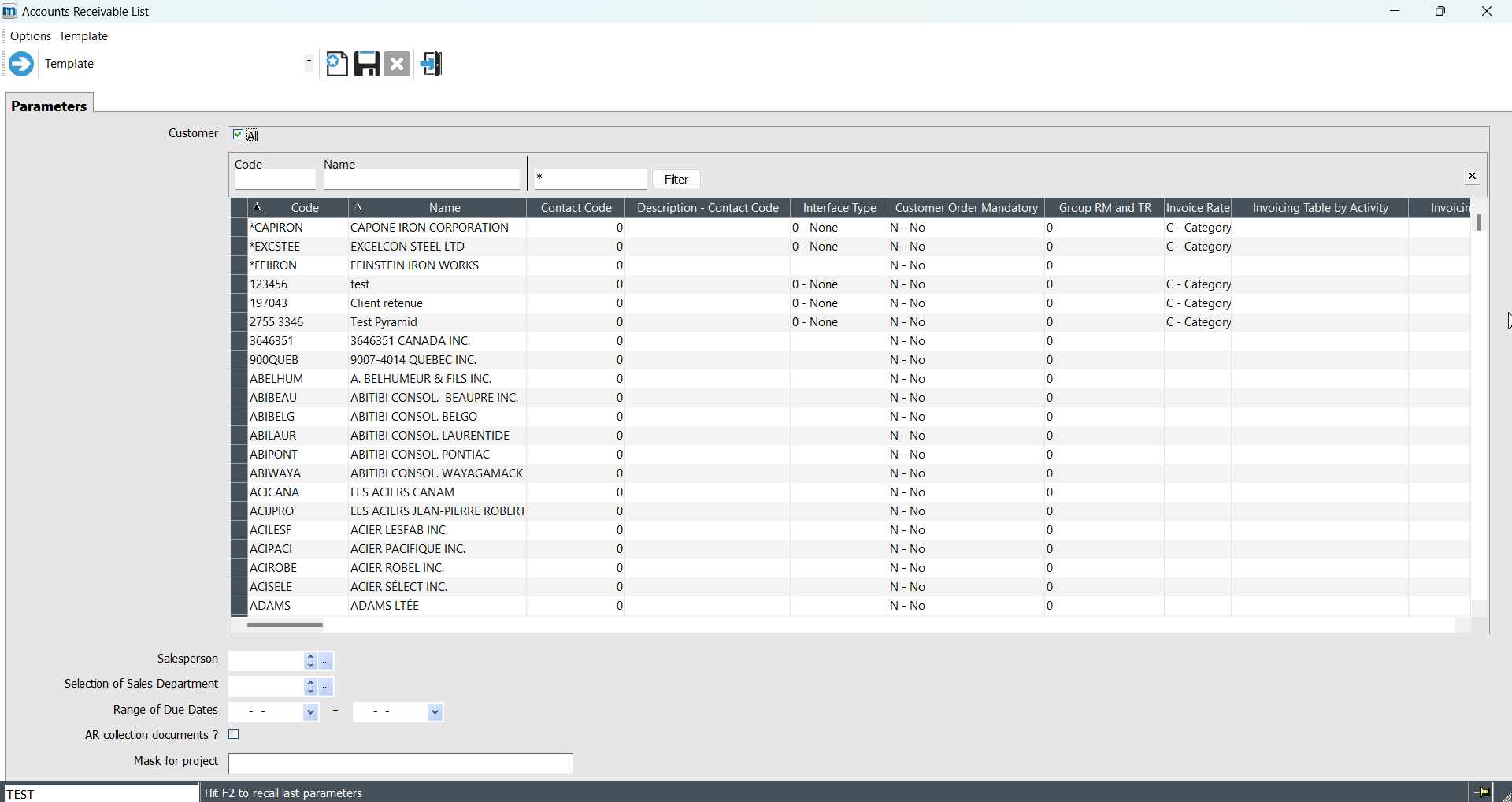The height and width of the screenshot is (802, 1512).
Task: Save template with the floppy disk icon
Action: 367,64
